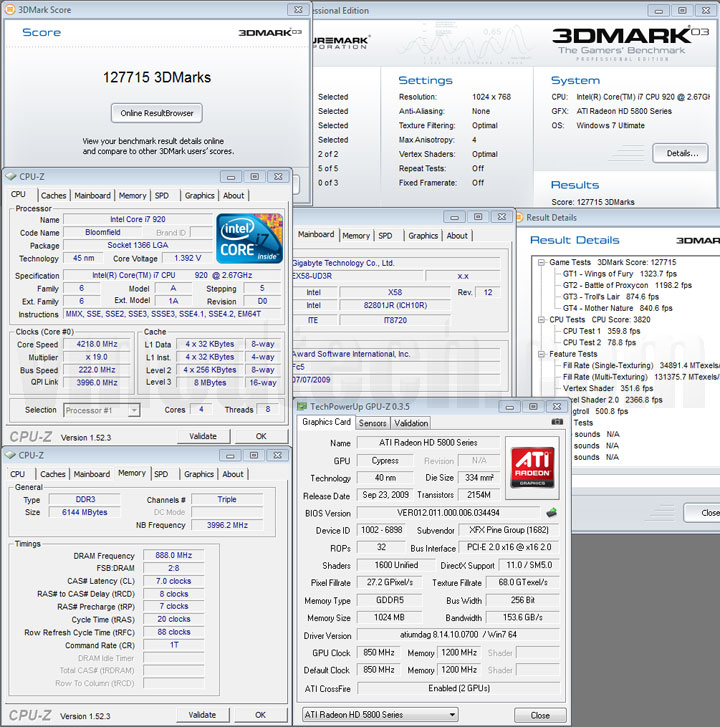Select GT3 - Troll's Lair result row

[611, 297]
